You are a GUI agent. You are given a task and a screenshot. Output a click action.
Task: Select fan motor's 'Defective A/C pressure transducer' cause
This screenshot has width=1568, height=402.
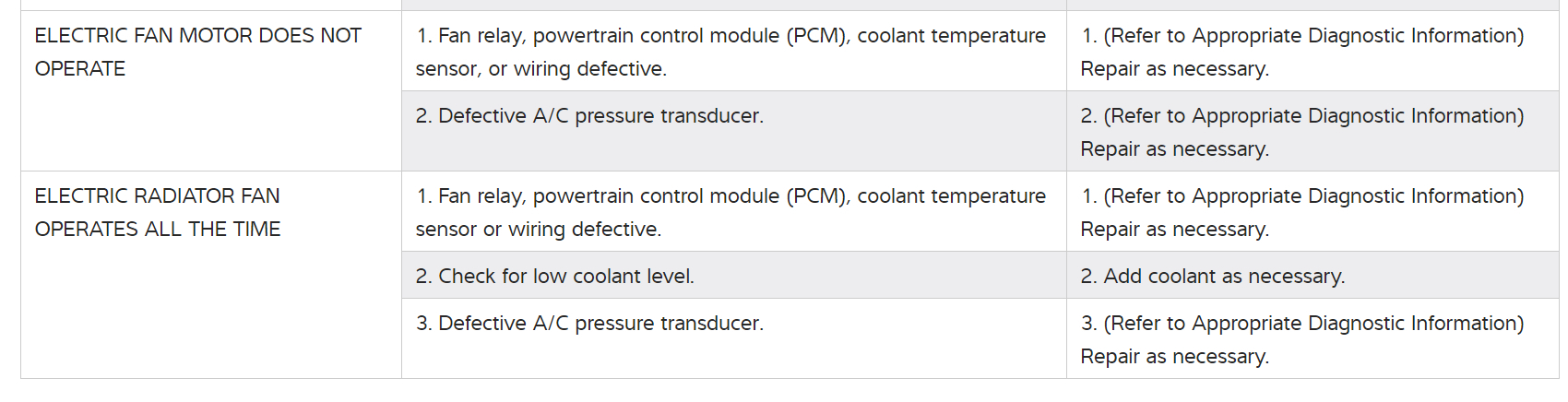(x=589, y=116)
